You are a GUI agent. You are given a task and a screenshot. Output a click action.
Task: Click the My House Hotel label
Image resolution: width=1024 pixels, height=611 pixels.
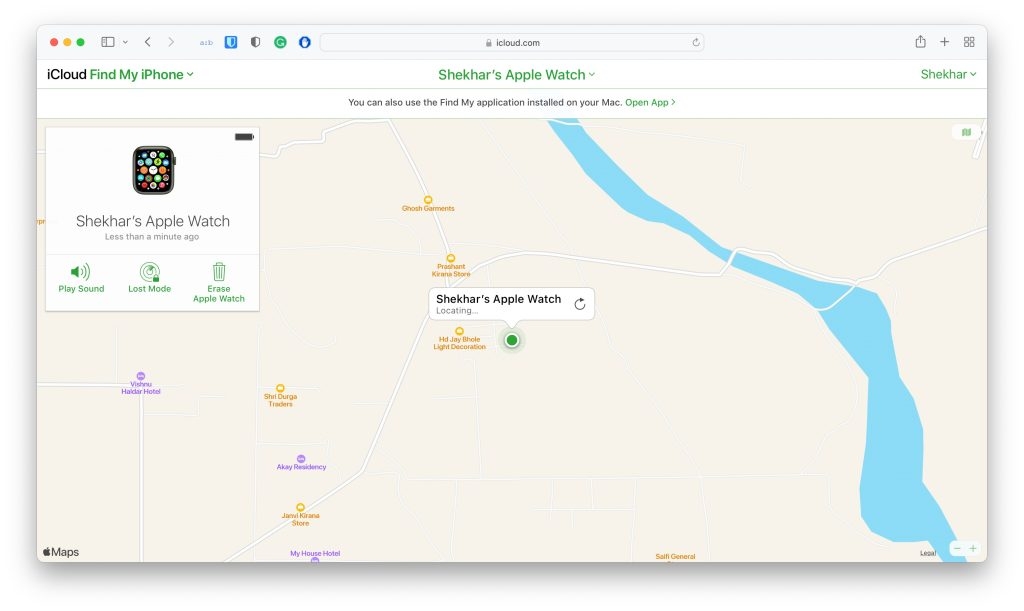(315, 554)
